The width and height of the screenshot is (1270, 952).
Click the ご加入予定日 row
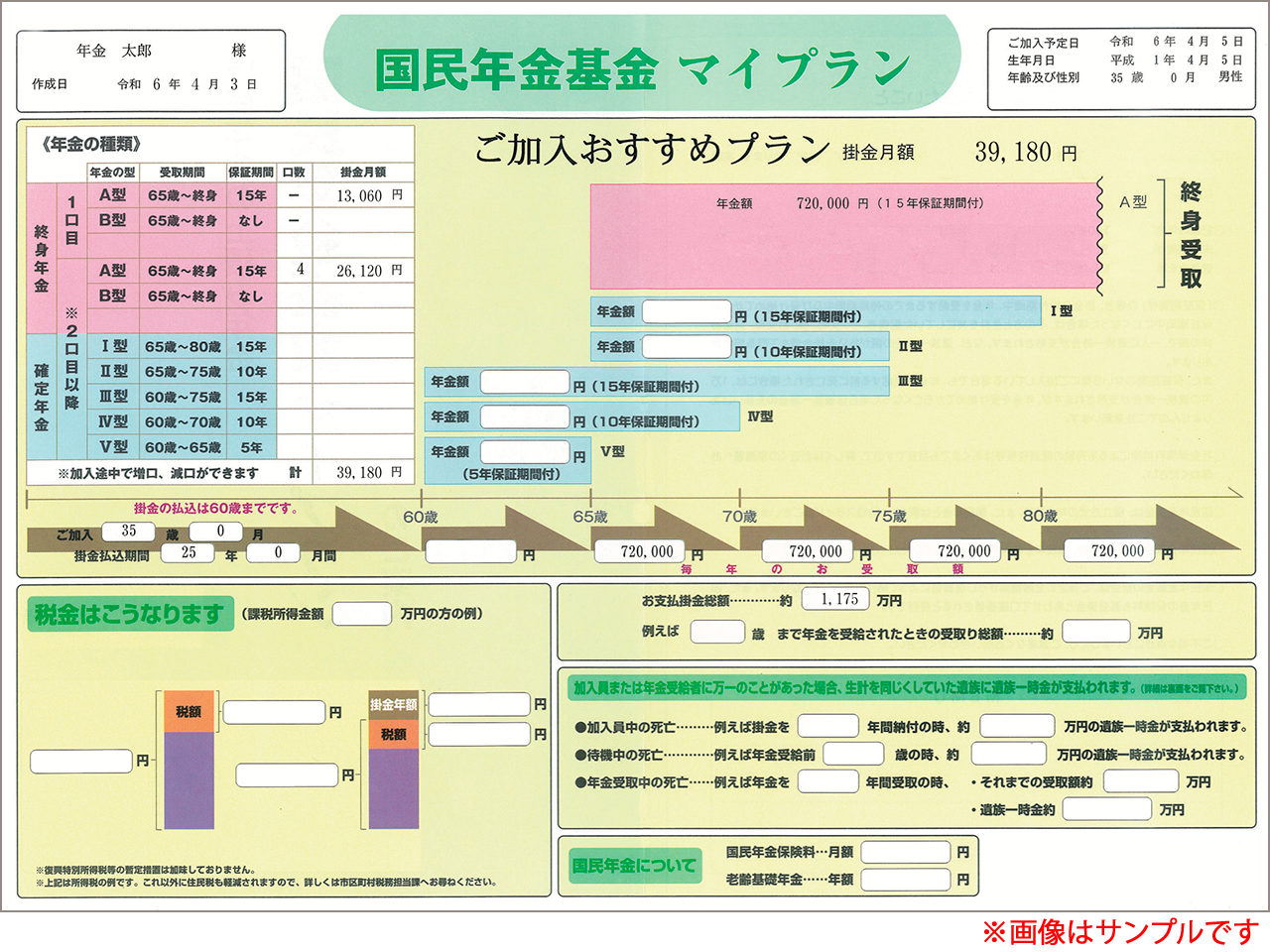(x=1125, y=42)
